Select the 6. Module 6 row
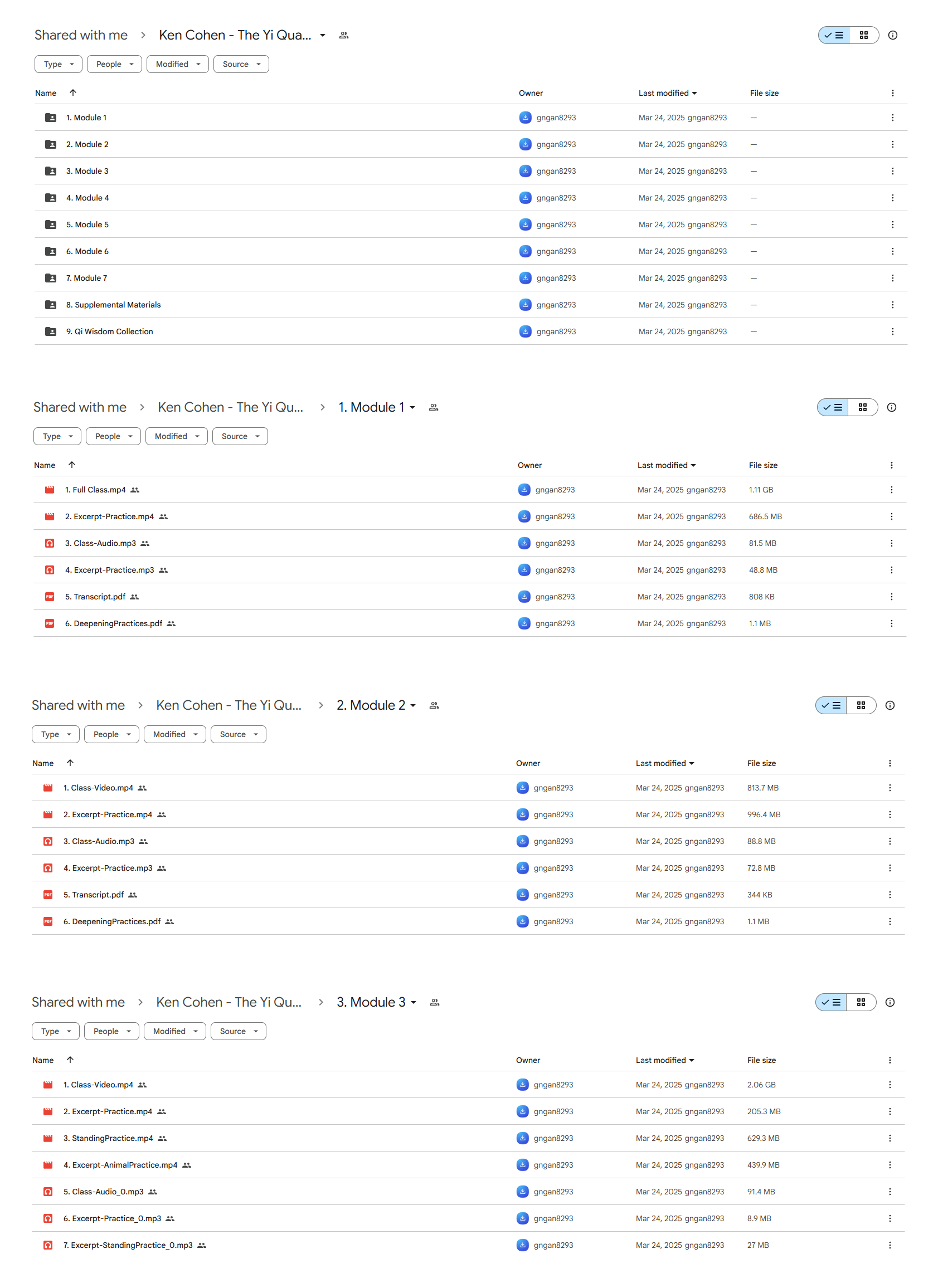The height and width of the screenshot is (1288, 943). [x=471, y=252]
